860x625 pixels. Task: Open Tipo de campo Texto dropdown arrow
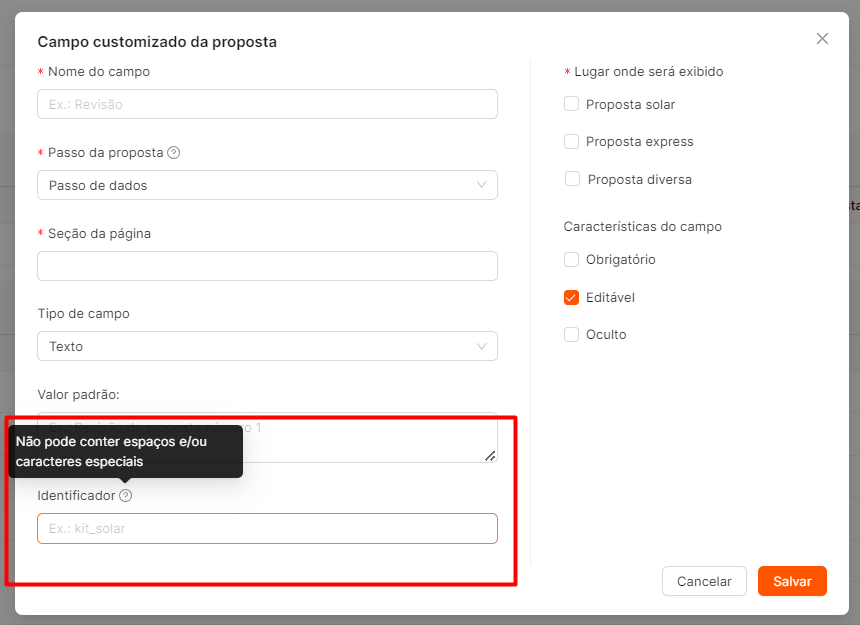(x=482, y=346)
